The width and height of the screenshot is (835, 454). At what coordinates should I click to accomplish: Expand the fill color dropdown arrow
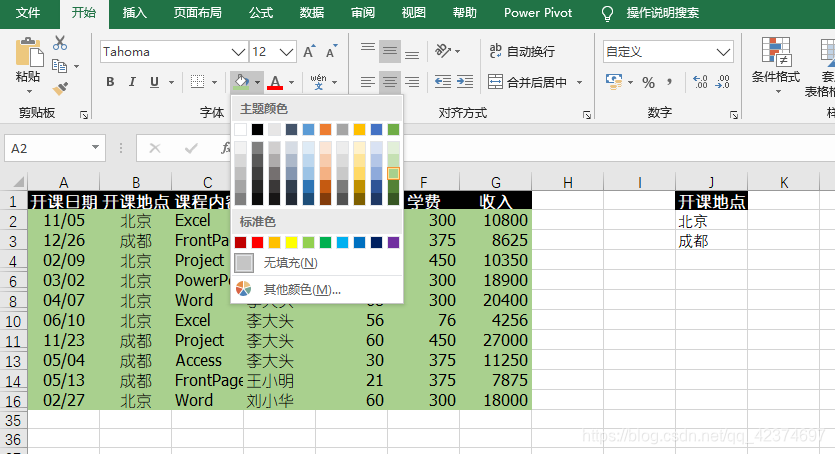click(257, 82)
